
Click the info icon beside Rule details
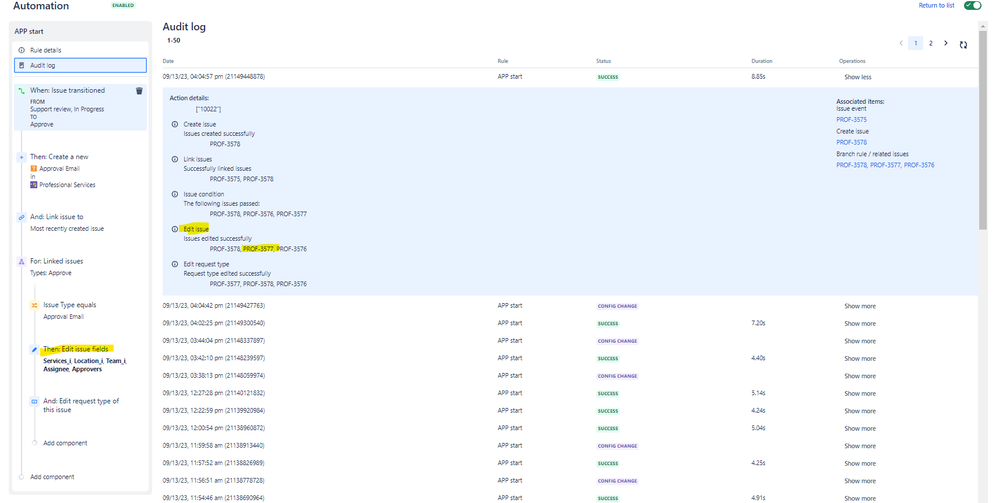22,50
